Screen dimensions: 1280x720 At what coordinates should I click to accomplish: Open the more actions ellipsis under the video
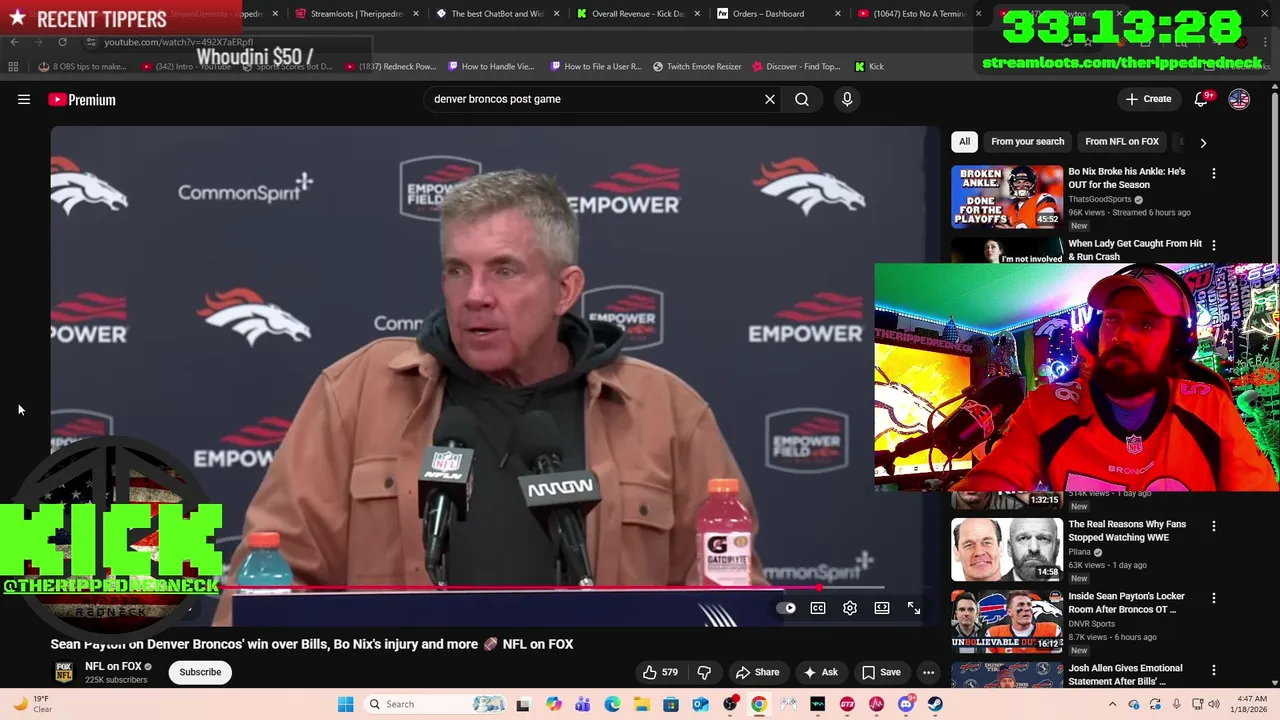click(x=928, y=672)
